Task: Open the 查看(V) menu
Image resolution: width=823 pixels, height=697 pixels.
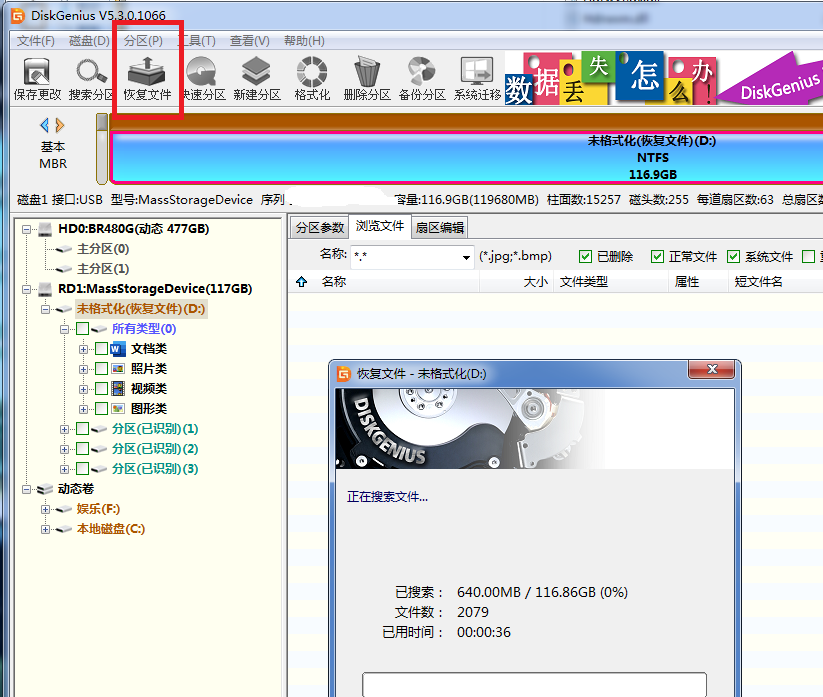Action: tap(250, 41)
